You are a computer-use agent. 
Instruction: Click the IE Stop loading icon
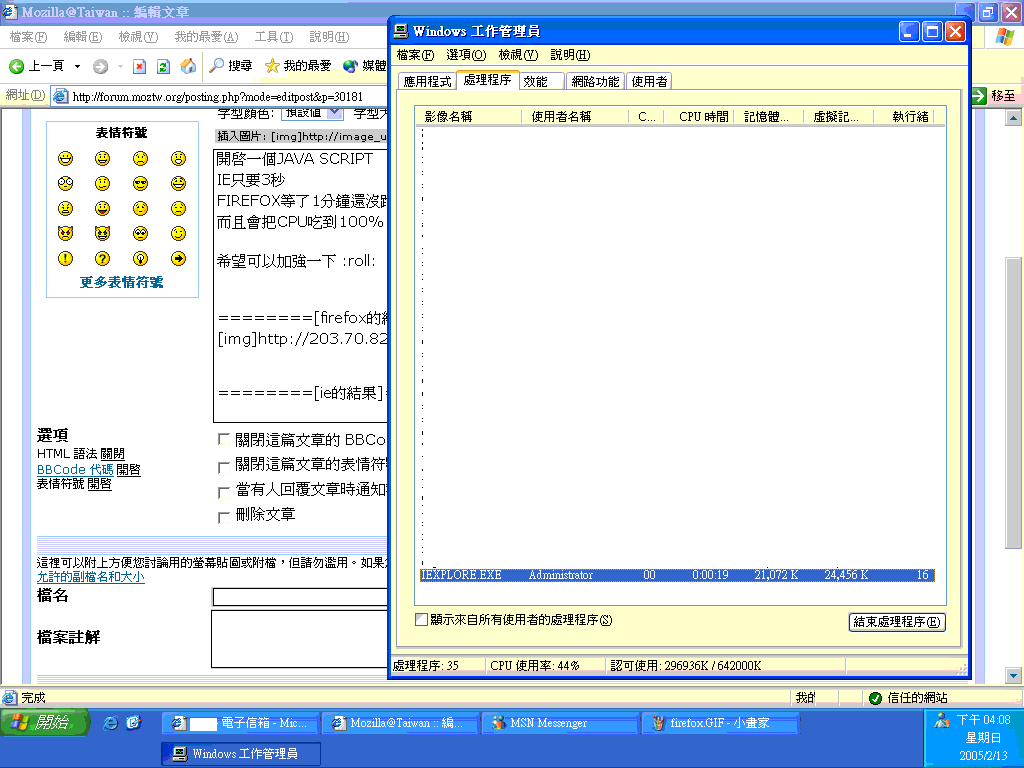coord(139,66)
